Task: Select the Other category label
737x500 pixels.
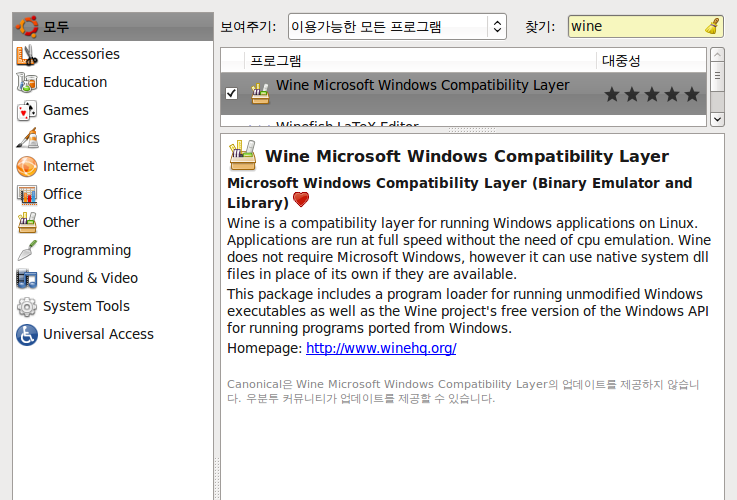Action: click(61, 222)
